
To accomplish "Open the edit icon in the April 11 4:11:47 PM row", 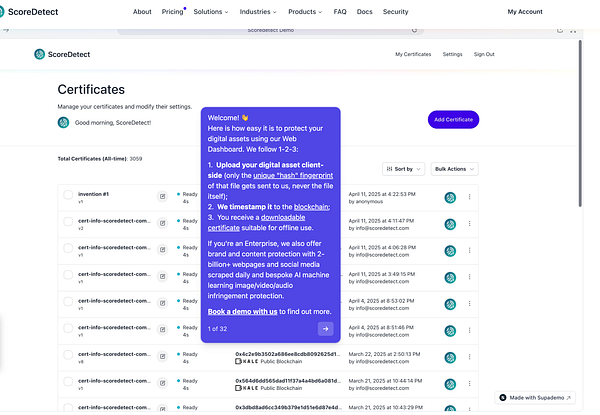I will [x=163, y=223].
